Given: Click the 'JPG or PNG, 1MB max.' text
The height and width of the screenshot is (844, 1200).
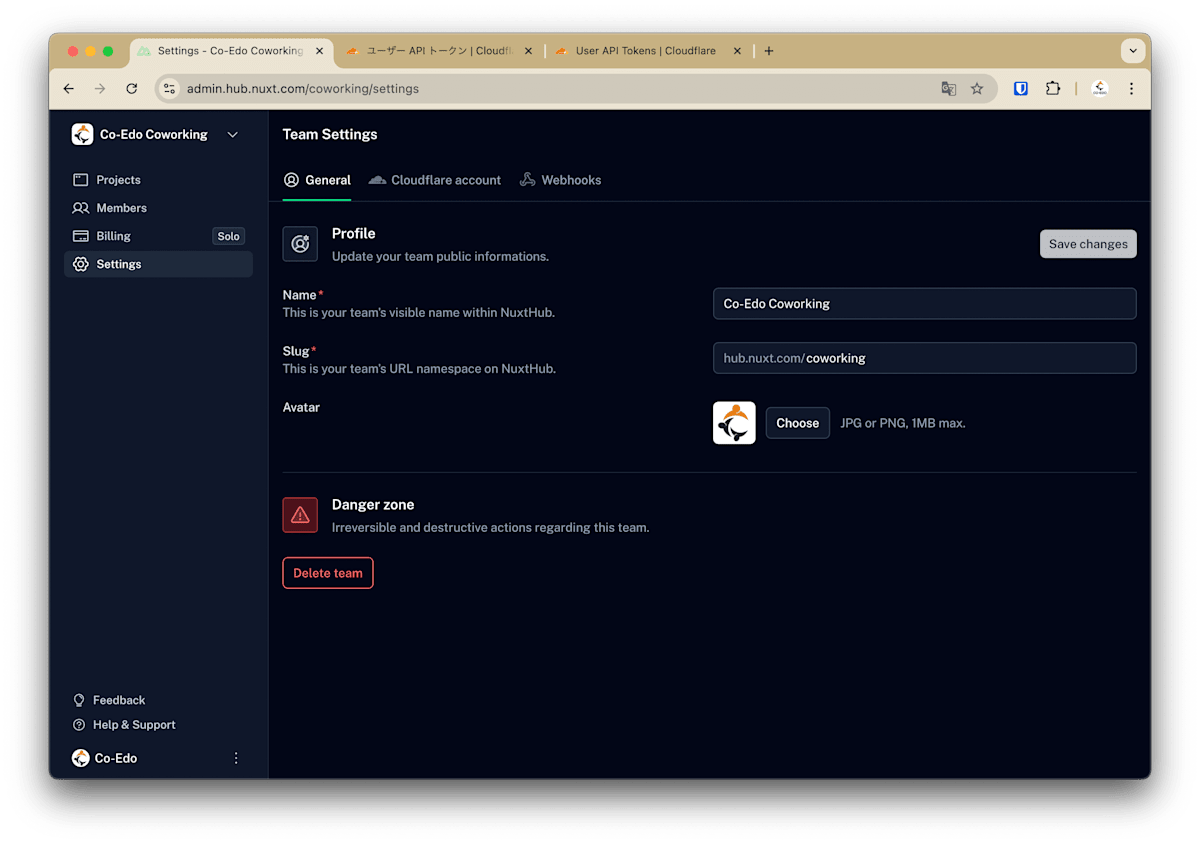Looking at the screenshot, I should 902,423.
